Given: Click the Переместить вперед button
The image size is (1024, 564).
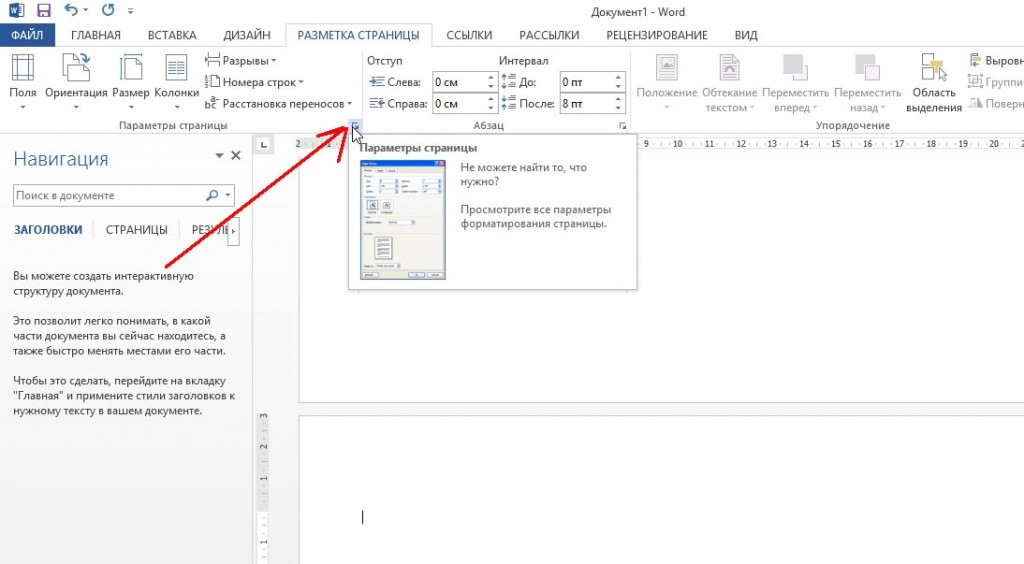Looking at the screenshot, I should (x=795, y=83).
